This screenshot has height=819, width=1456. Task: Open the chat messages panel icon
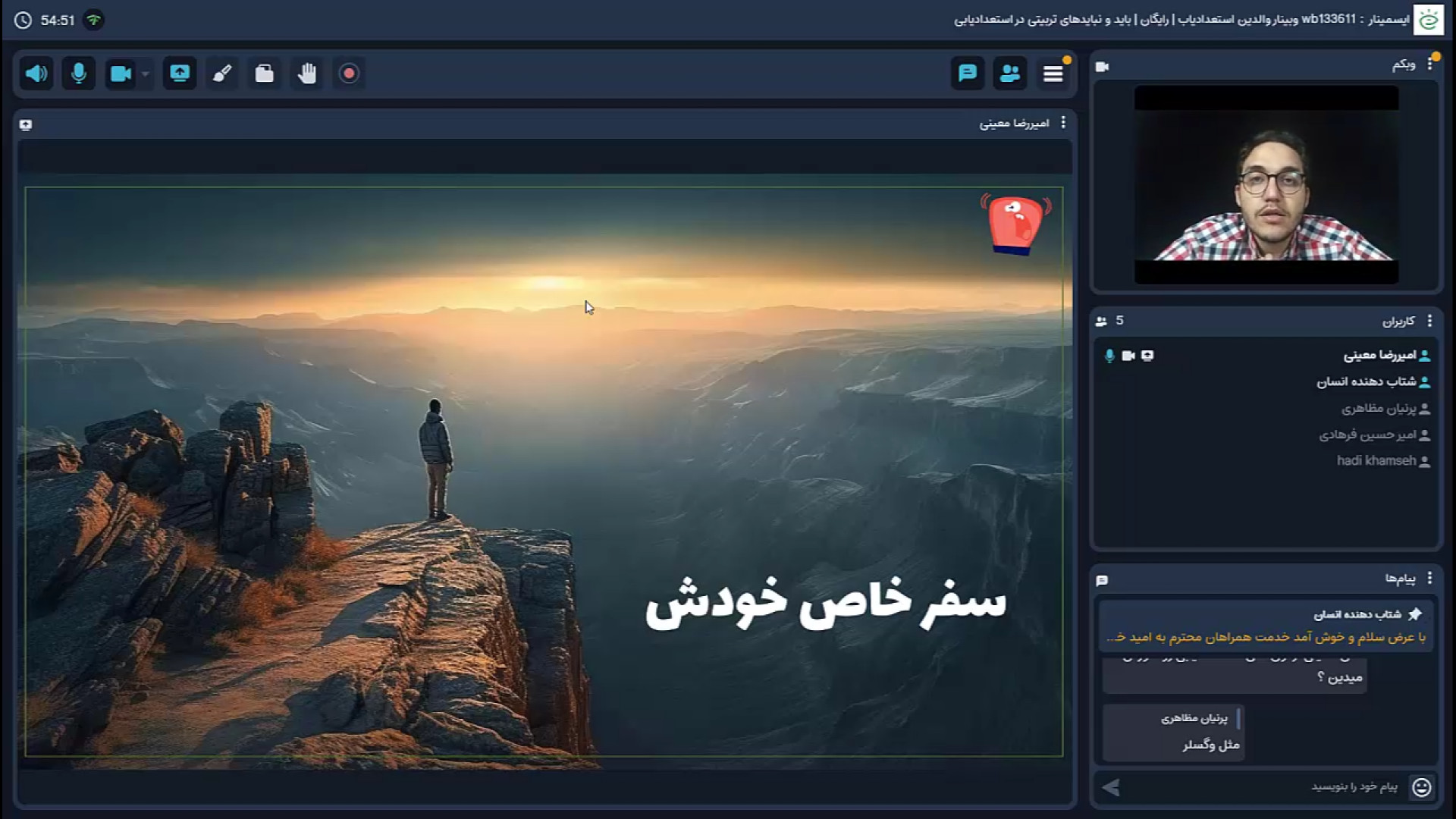[967, 74]
